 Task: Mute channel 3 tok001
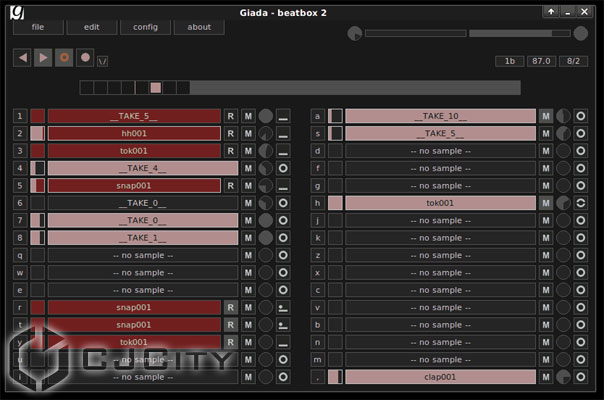[248, 151]
